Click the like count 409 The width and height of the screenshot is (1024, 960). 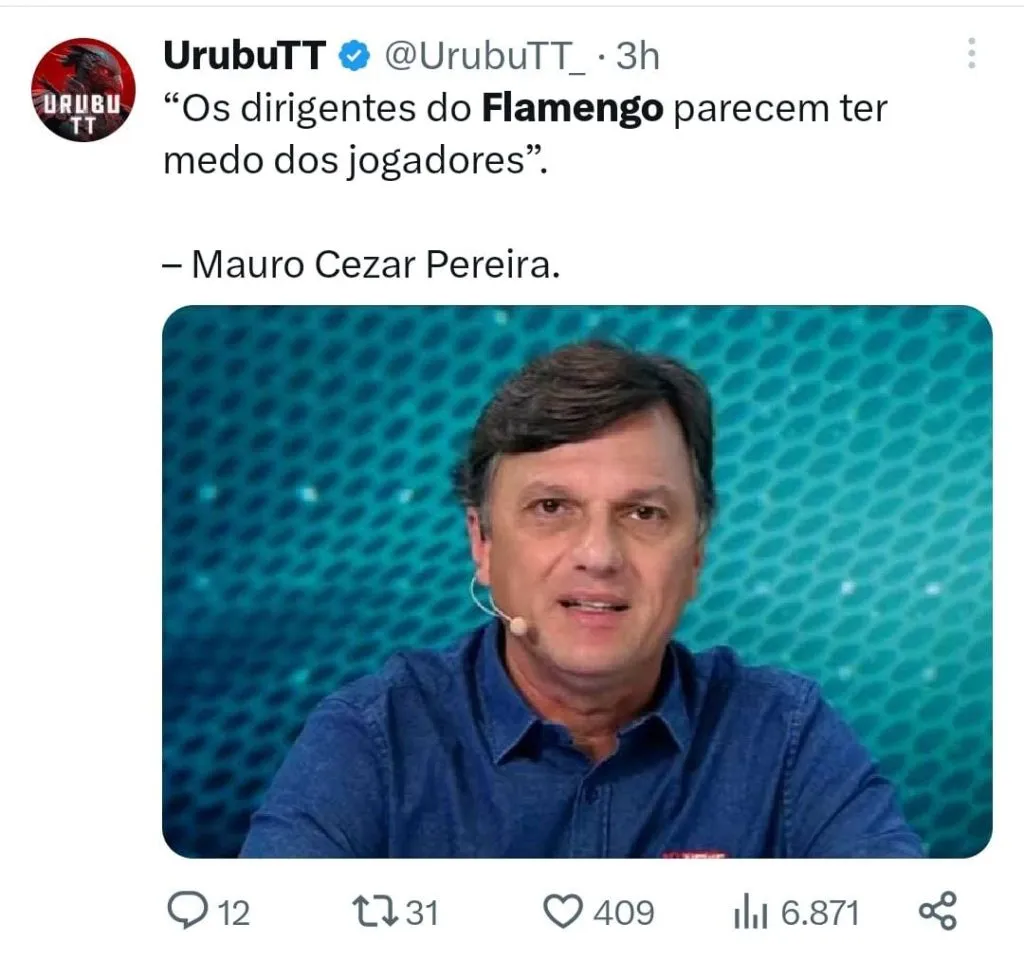tap(623, 913)
